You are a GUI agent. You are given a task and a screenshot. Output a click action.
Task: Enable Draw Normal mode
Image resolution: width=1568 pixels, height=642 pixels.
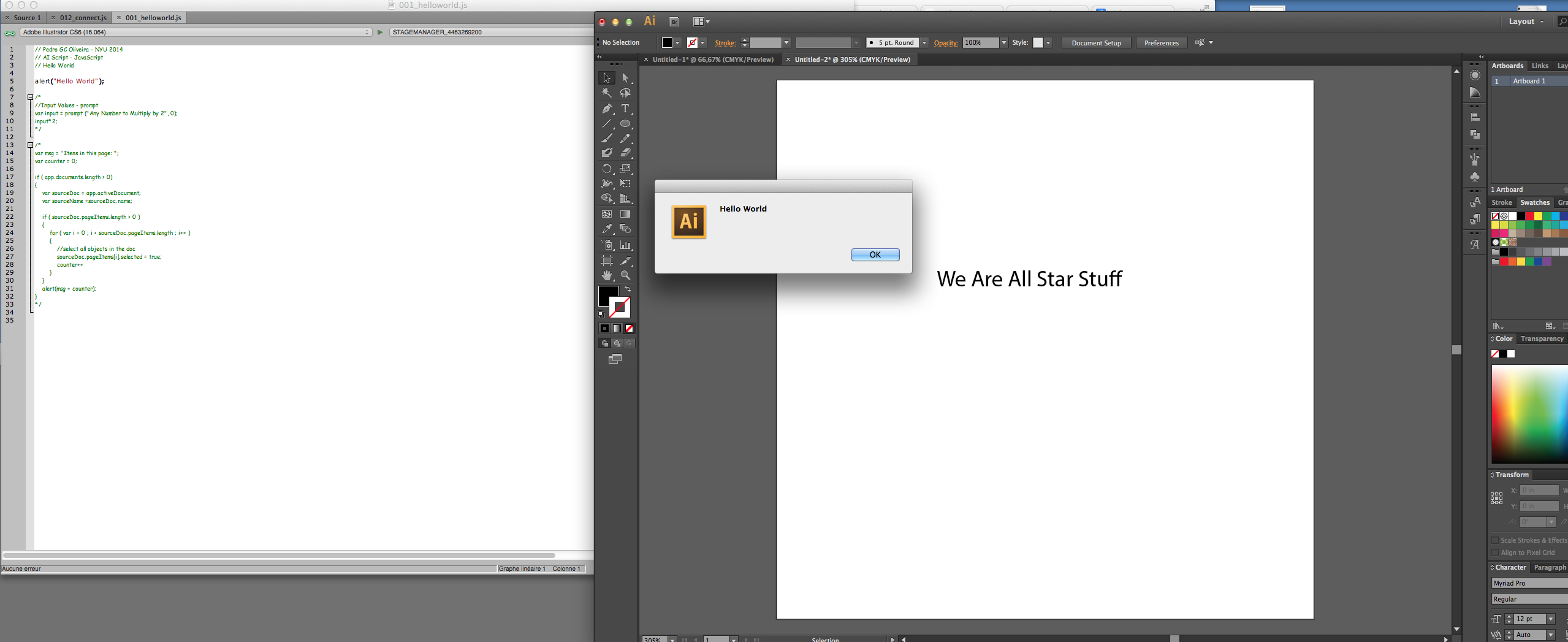coord(604,343)
